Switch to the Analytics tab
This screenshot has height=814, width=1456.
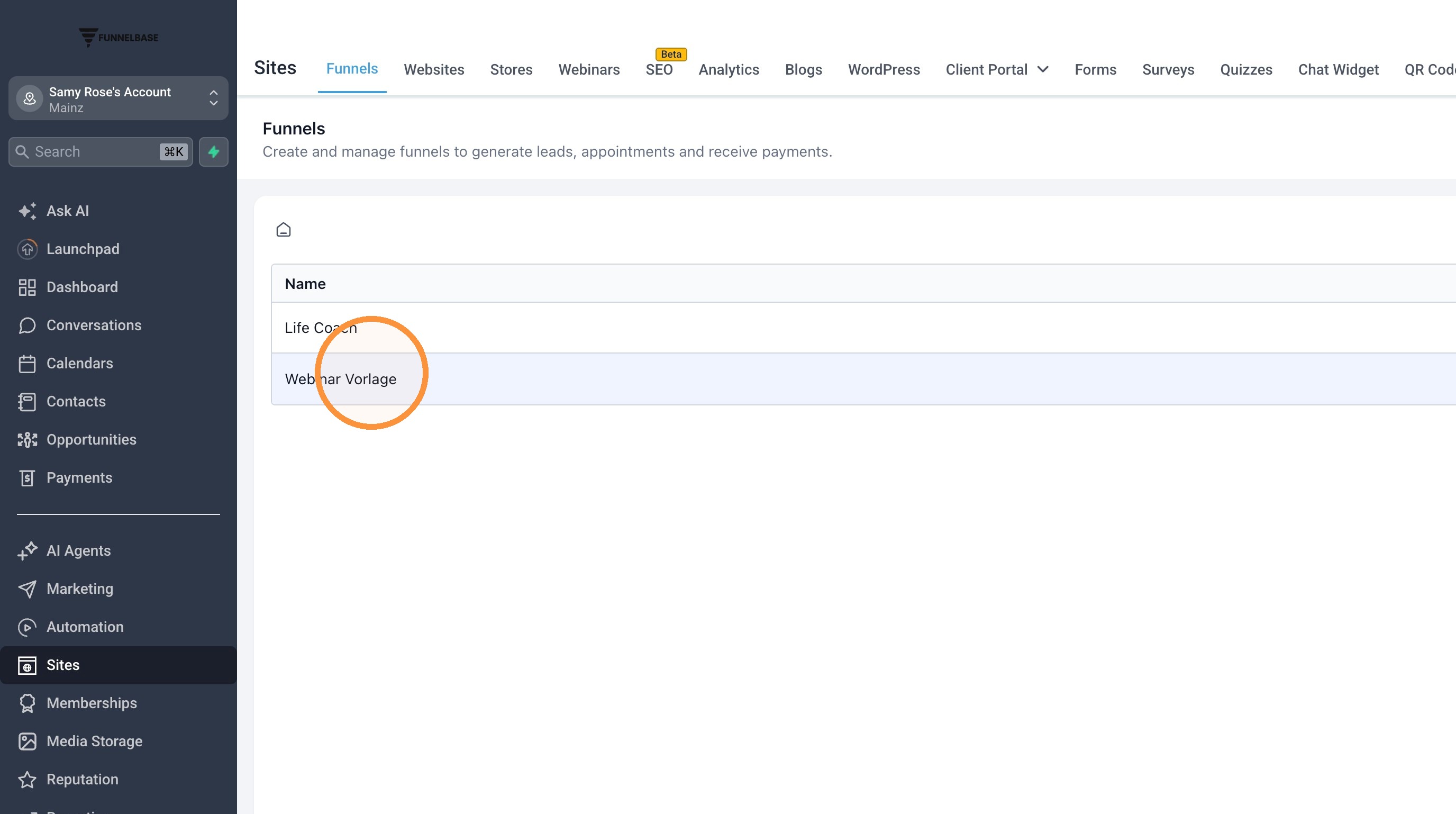point(729,69)
